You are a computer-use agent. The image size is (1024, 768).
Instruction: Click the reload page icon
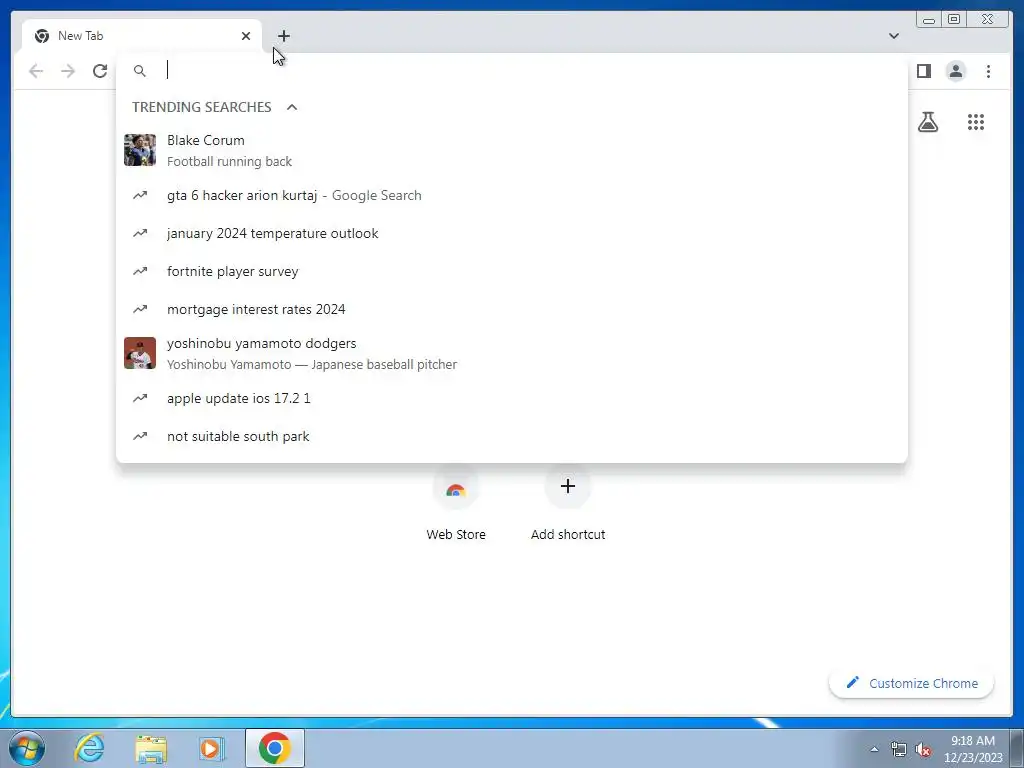tap(100, 71)
